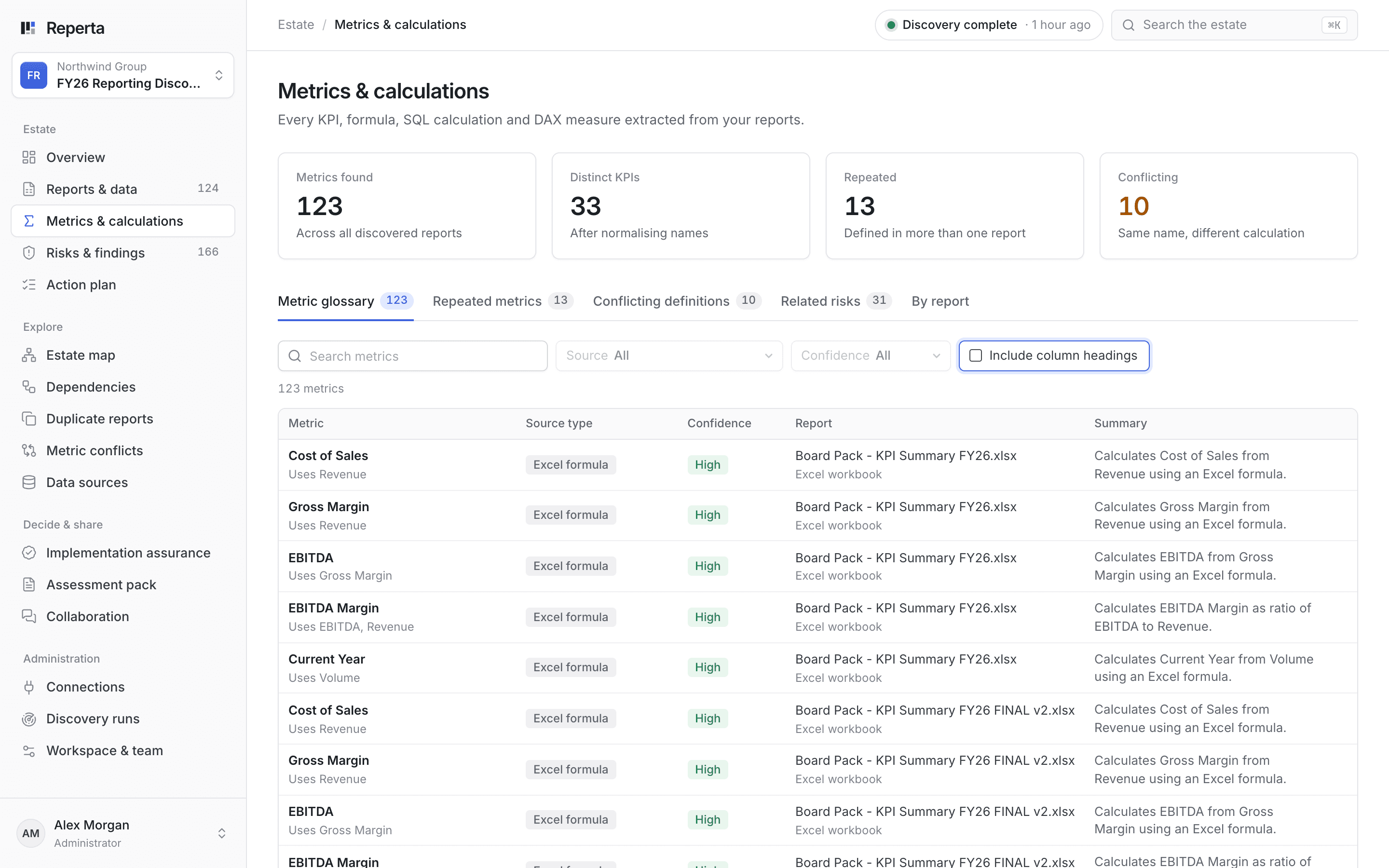Screen dimensions: 1389x868
Task: Click the Discovery runs radar icon
Action: pos(29,719)
